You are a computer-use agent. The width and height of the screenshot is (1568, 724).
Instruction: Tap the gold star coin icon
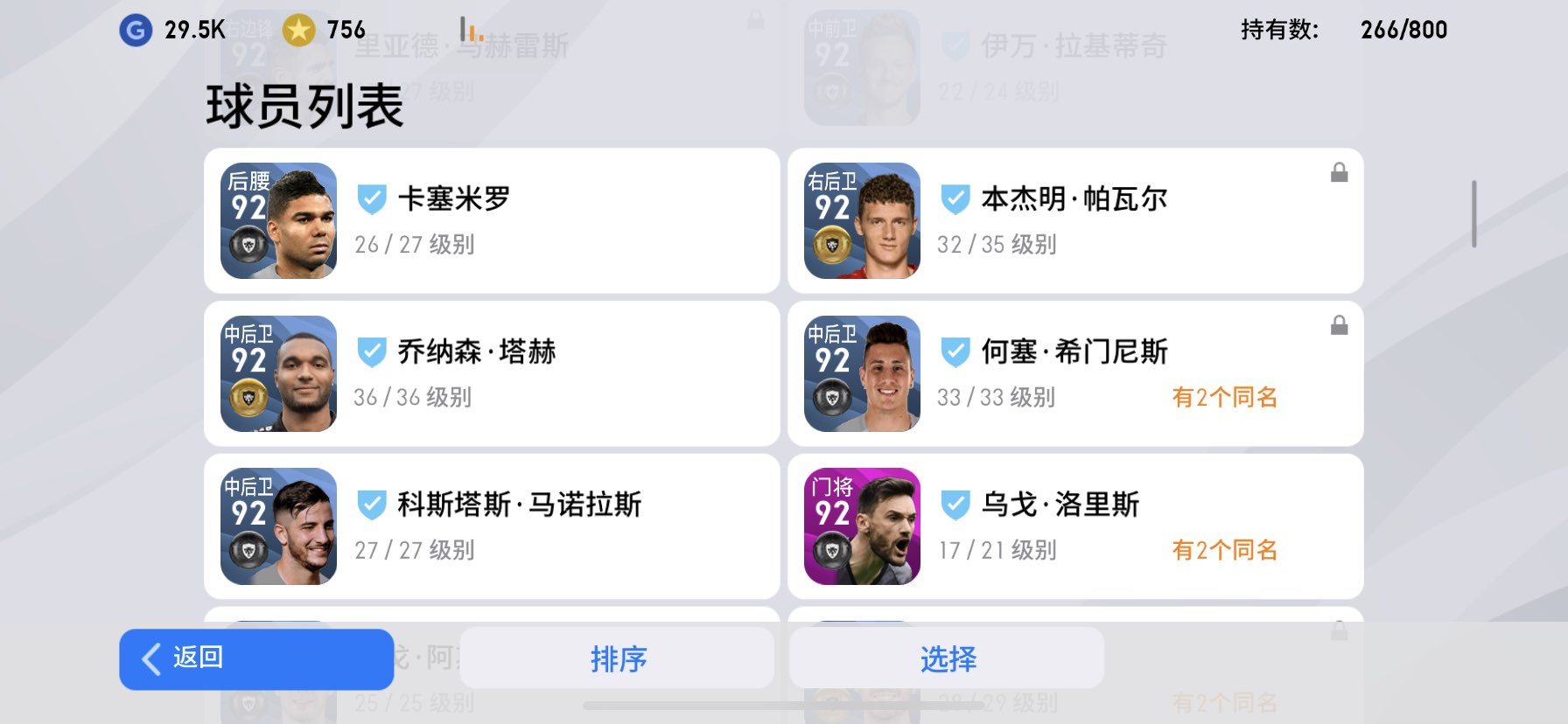298,31
